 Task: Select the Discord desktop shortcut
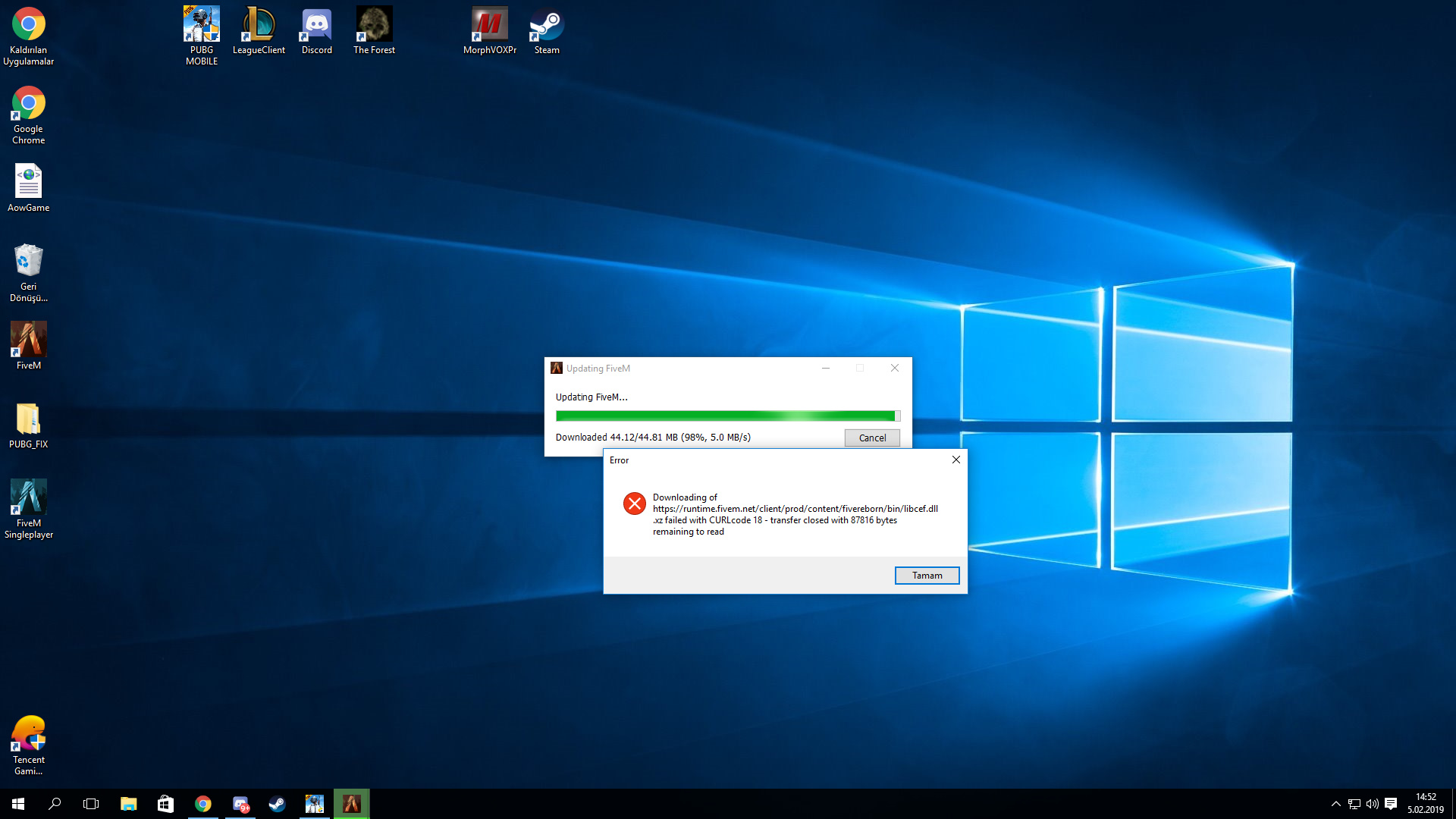(317, 31)
